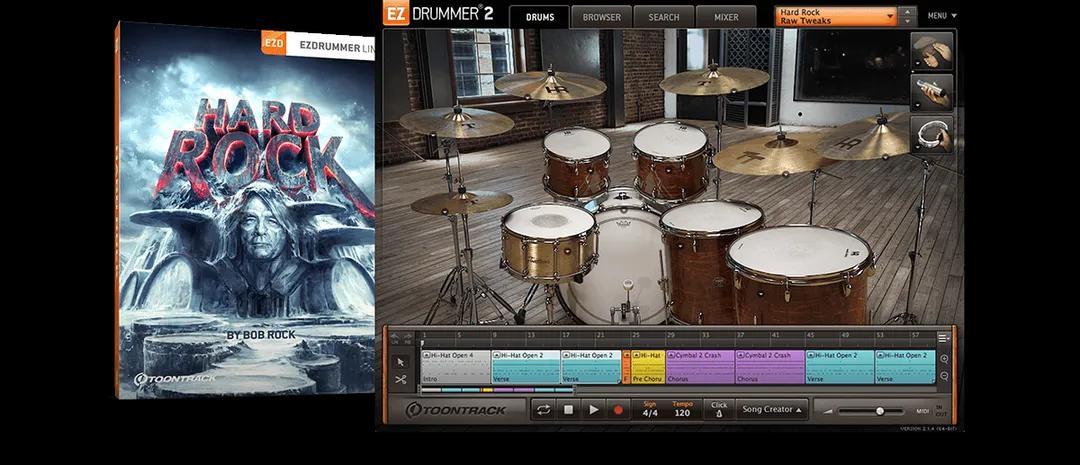This screenshot has height=465, width=1080.
Task: Select the scissors cut tool
Action: click(401, 379)
